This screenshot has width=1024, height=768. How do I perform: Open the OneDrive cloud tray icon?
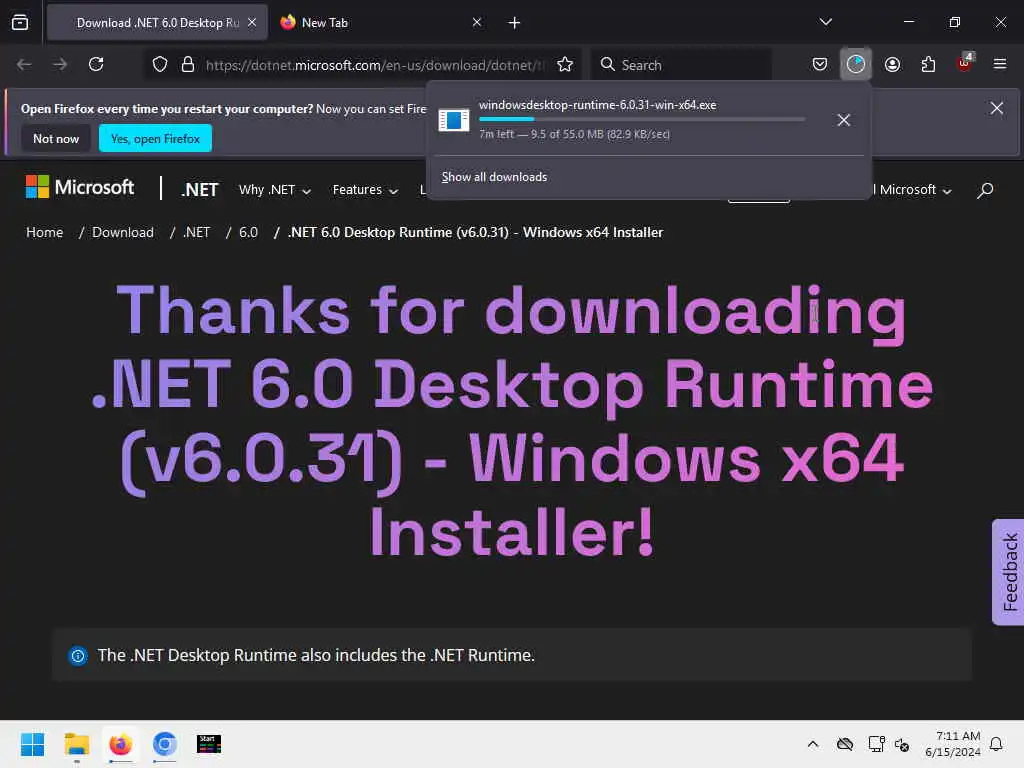coord(845,744)
